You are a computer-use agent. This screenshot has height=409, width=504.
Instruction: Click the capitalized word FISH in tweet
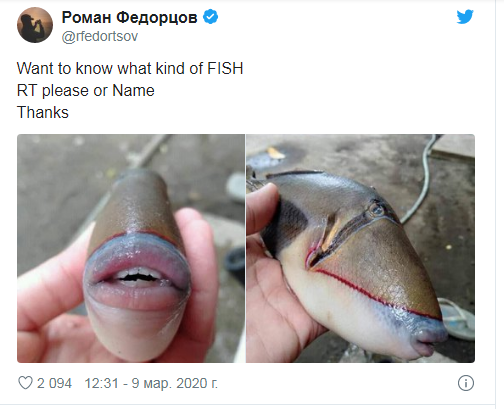pos(225,68)
